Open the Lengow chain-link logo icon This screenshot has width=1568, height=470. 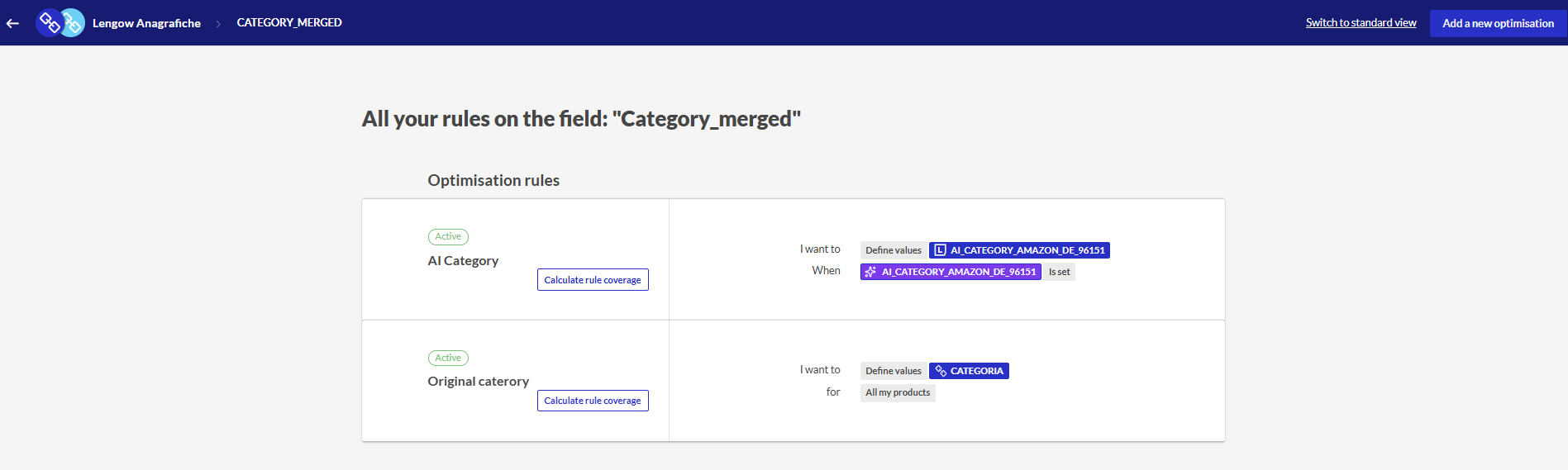pyautogui.click(x=60, y=22)
